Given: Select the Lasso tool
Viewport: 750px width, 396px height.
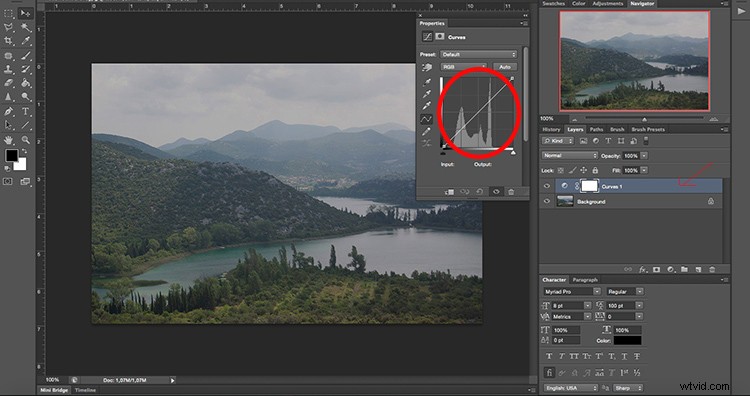Looking at the screenshot, I should click(x=9, y=27).
